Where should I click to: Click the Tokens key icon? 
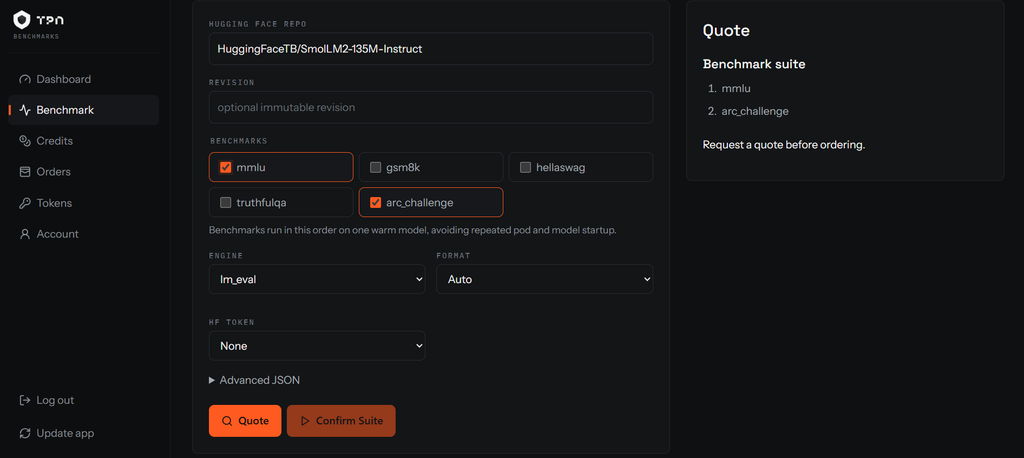[x=25, y=203]
